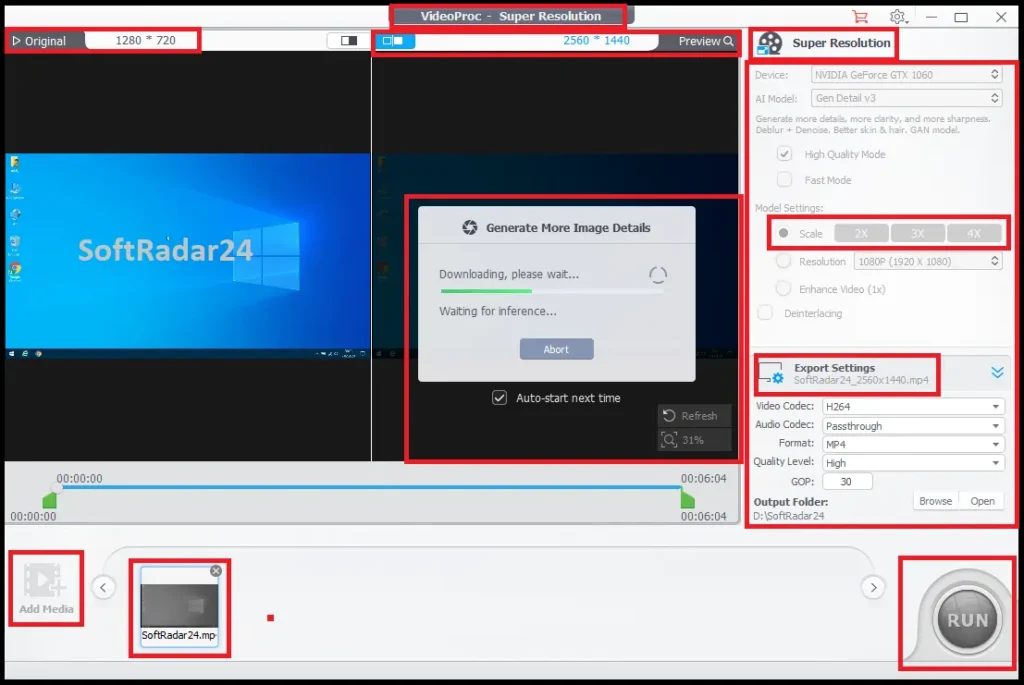Open the Quality Level dropdown

pyautogui.click(x=912, y=463)
